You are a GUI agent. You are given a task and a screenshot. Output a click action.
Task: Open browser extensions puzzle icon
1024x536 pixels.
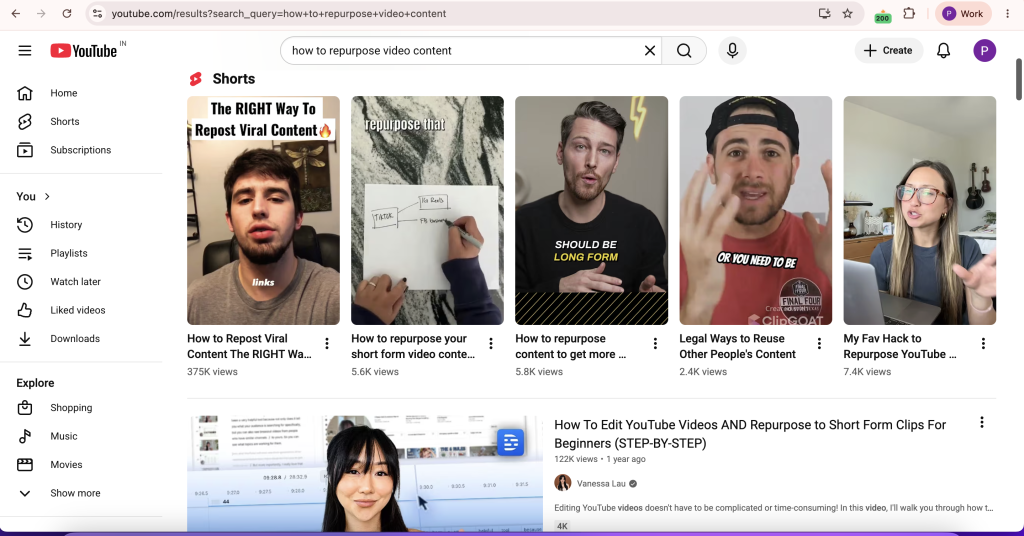click(x=909, y=14)
